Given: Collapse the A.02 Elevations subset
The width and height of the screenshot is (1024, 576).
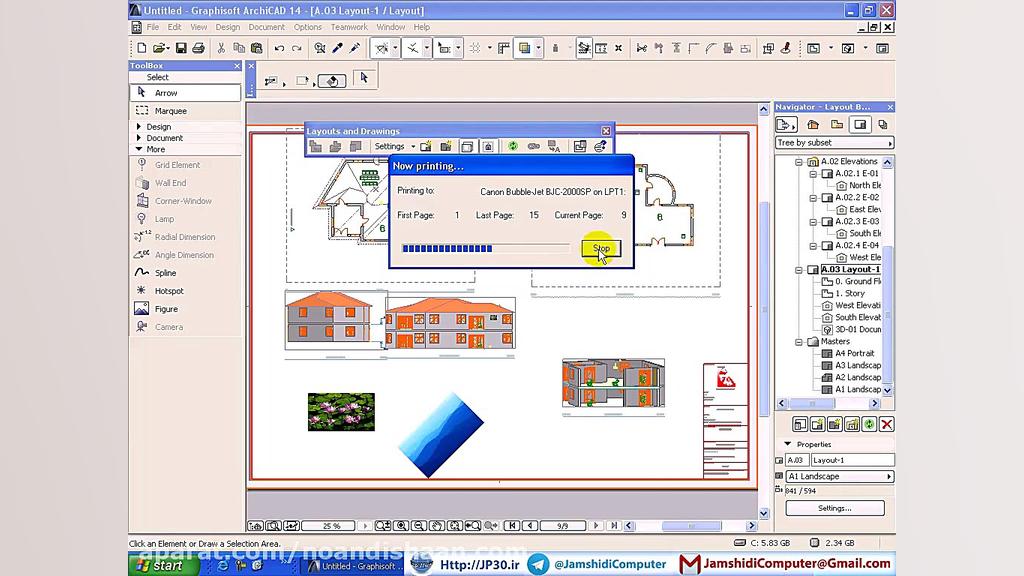Looking at the screenshot, I should [x=799, y=161].
